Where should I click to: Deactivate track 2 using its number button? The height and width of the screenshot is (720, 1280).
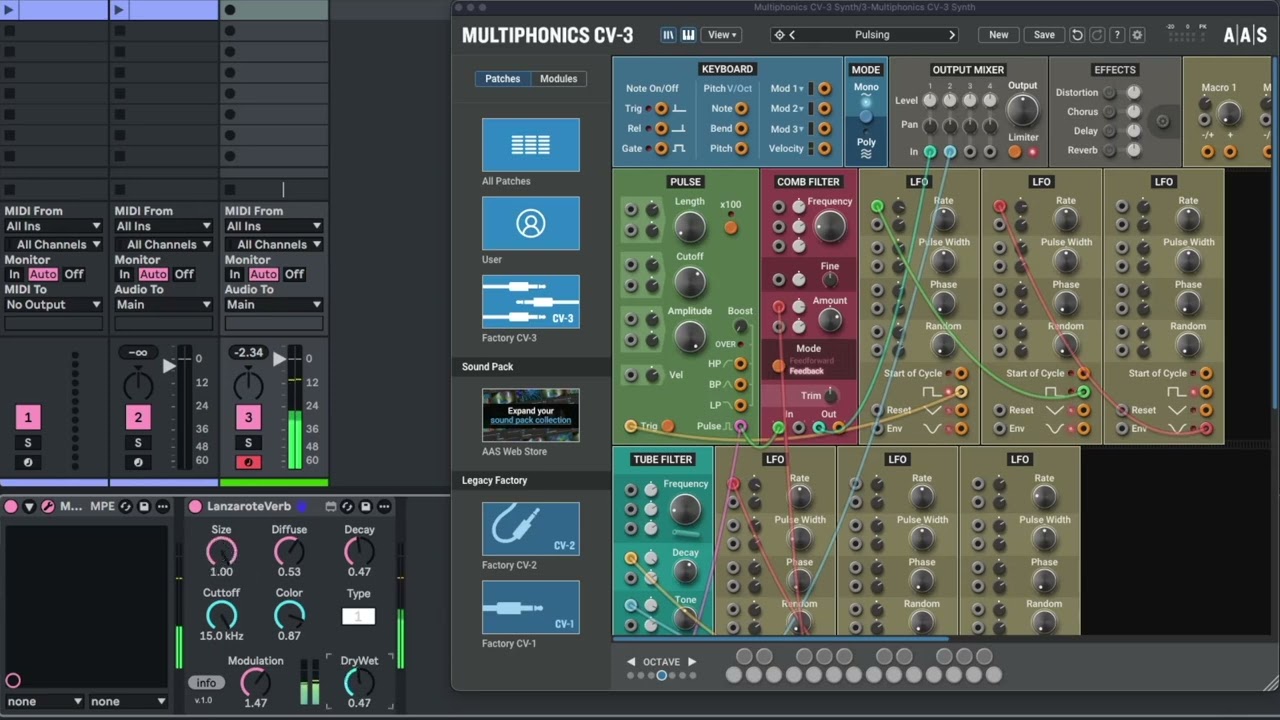138,418
